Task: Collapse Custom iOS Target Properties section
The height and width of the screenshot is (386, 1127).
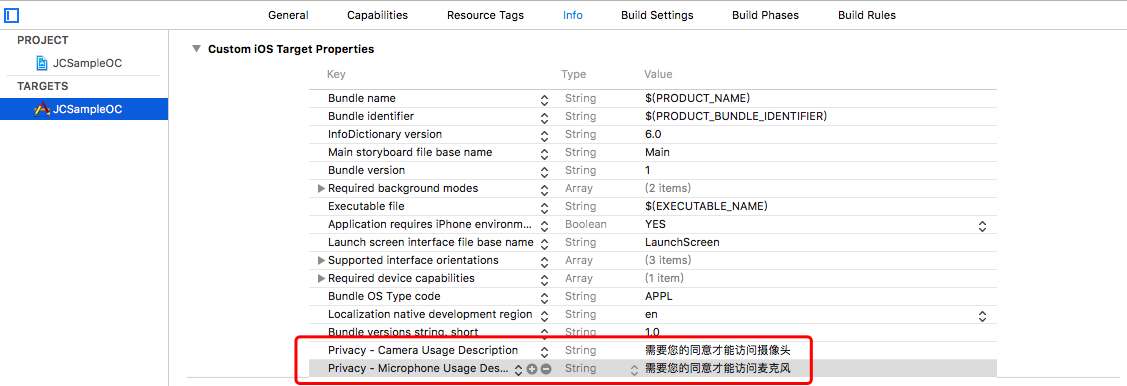Action: pos(196,50)
